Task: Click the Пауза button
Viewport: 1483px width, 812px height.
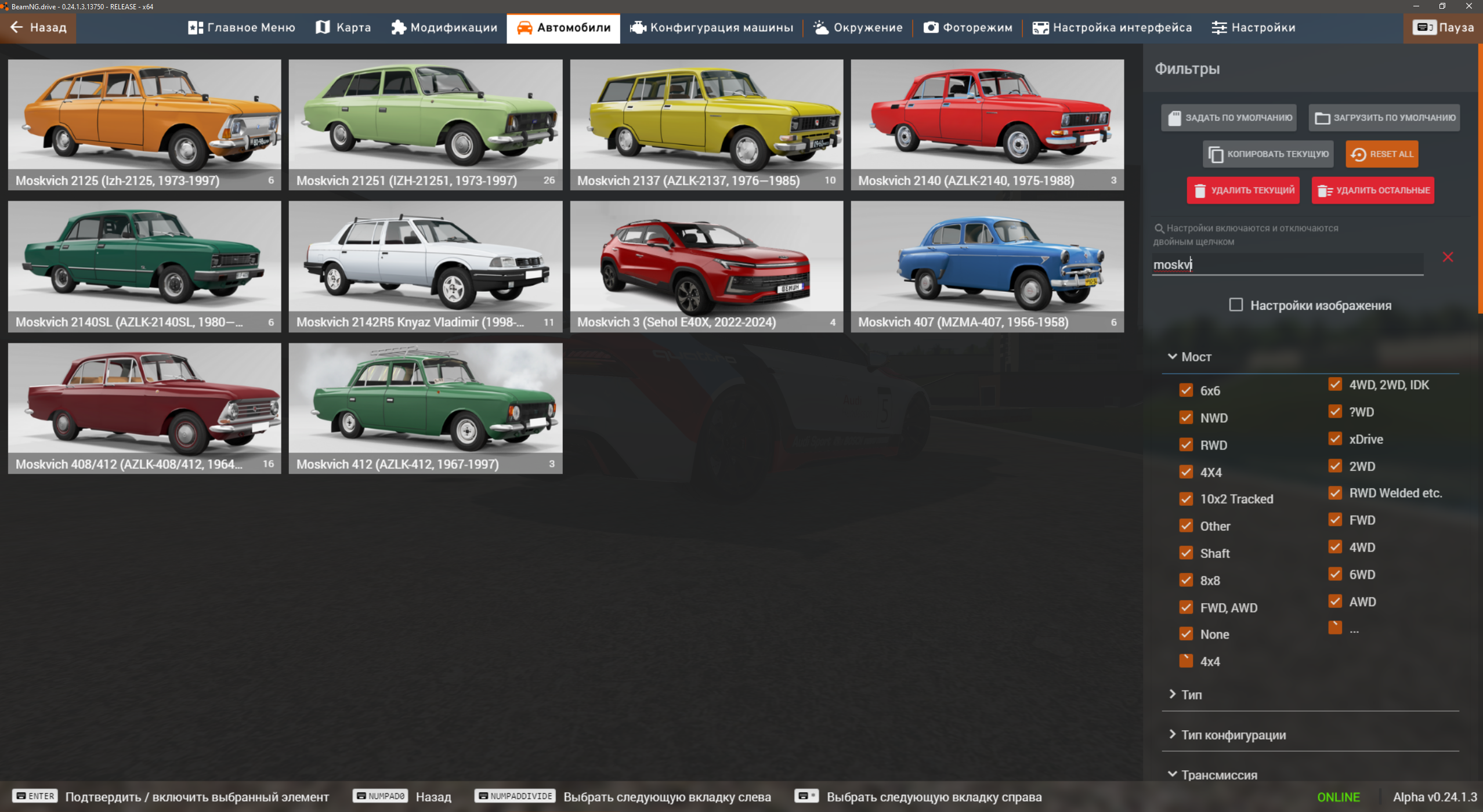Action: tap(1443, 28)
